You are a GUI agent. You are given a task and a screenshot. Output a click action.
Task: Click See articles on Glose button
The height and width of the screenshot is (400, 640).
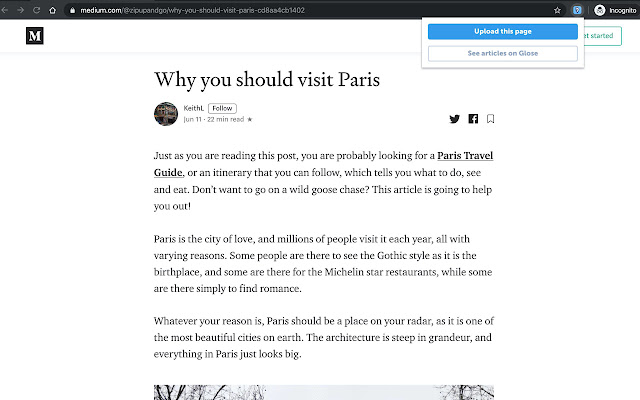(502, 53)
